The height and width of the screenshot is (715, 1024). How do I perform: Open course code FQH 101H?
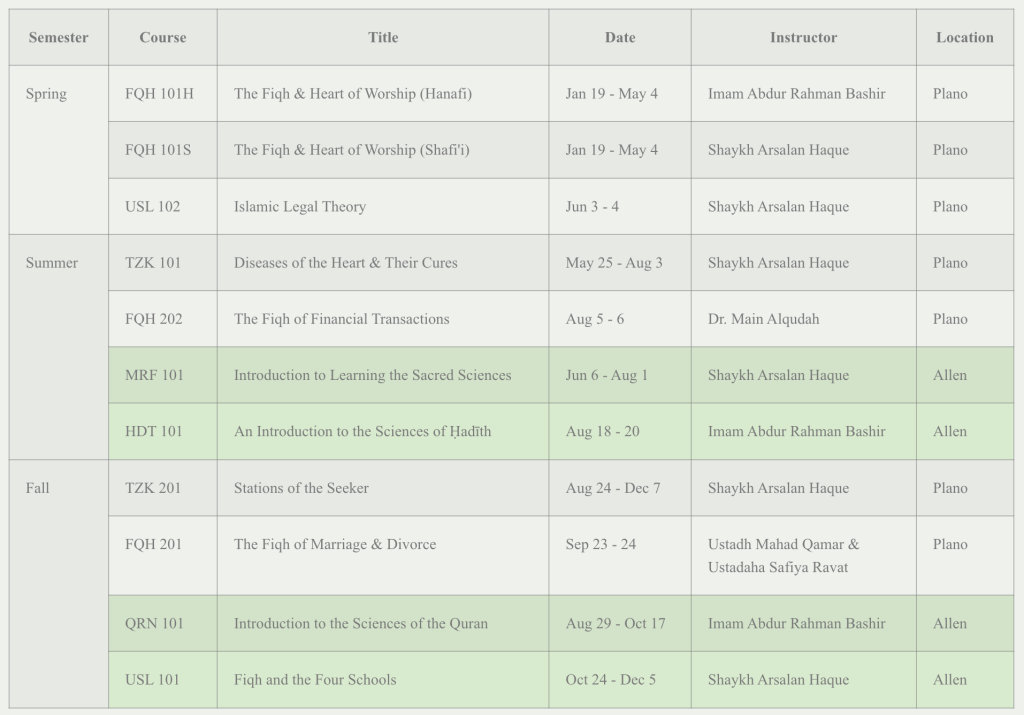[159, 94]
